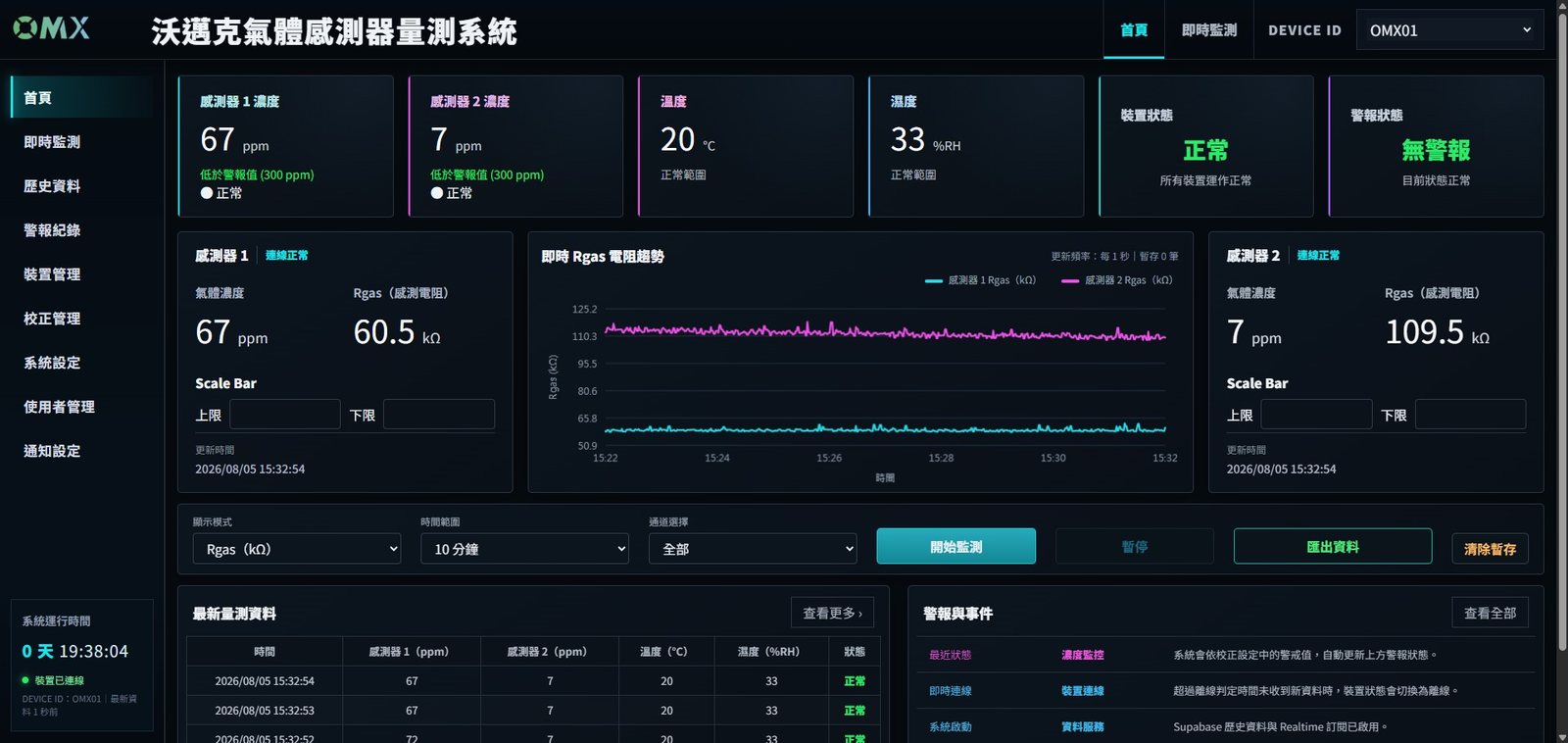This screenshot has width=1568, height=743.
Task: Open 系統設定 in the sidebar
Action: [81, 363]
